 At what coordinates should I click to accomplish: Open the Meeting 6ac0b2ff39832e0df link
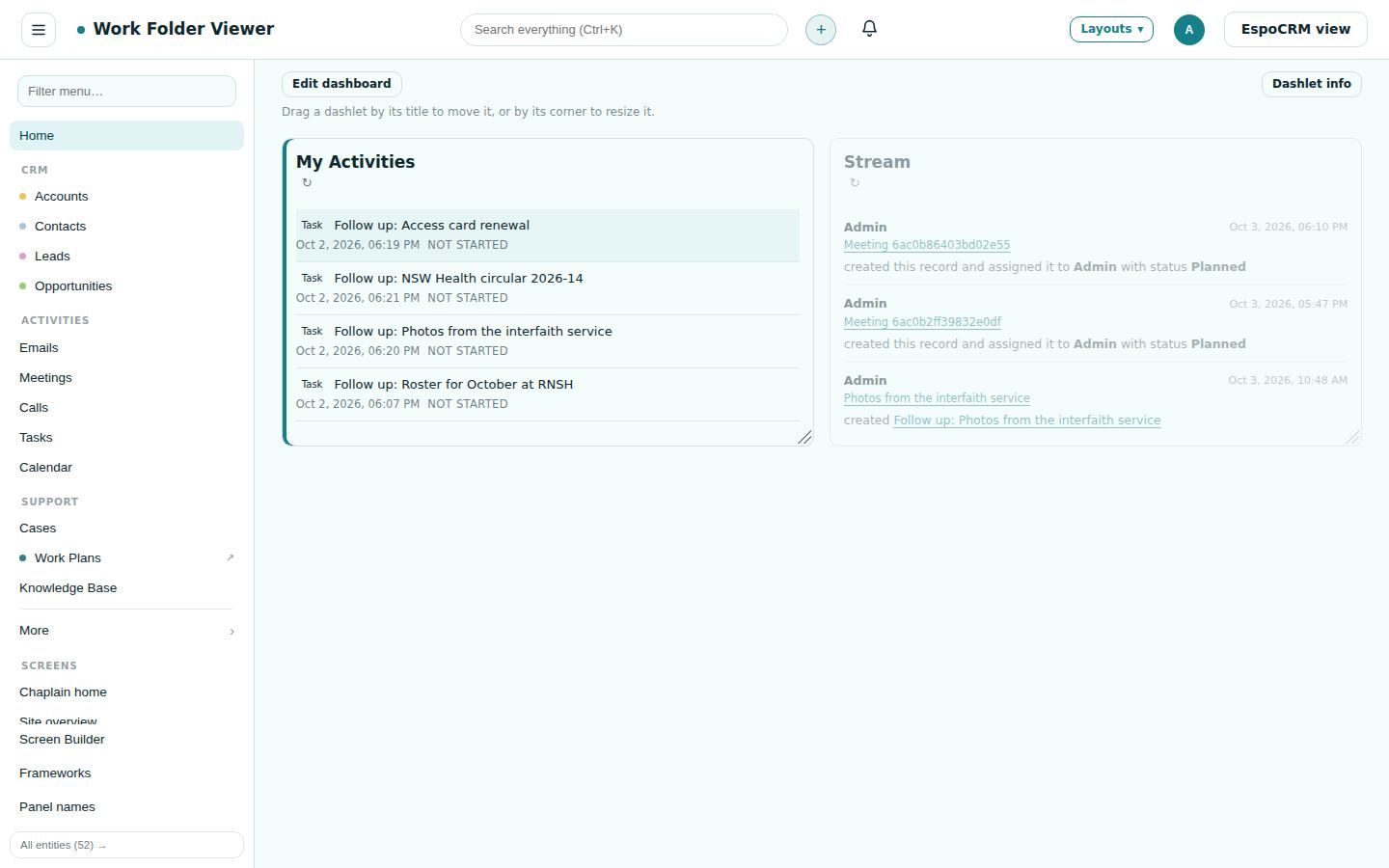coord(922,322)
